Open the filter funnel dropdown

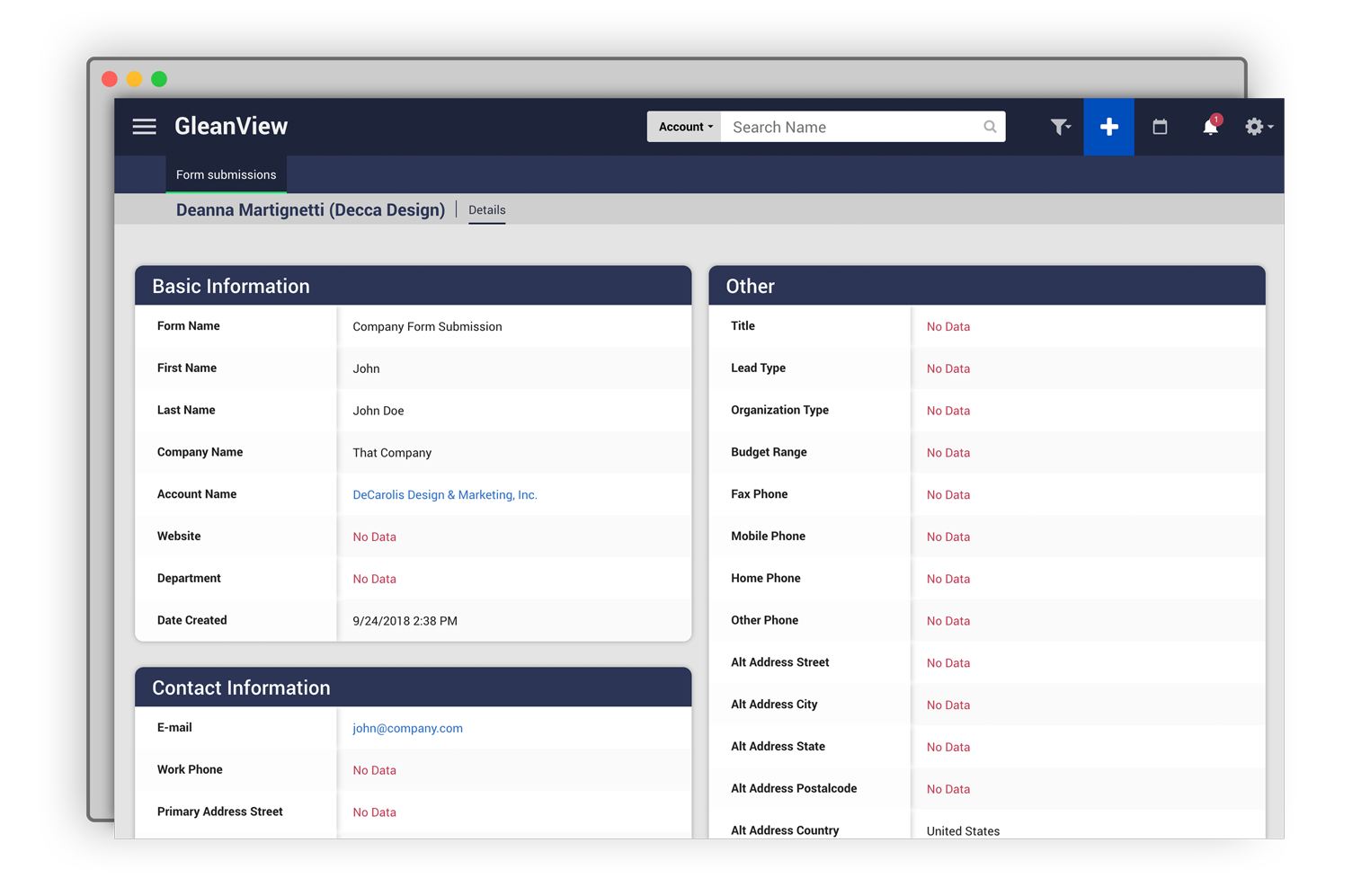coord(1061,127)
